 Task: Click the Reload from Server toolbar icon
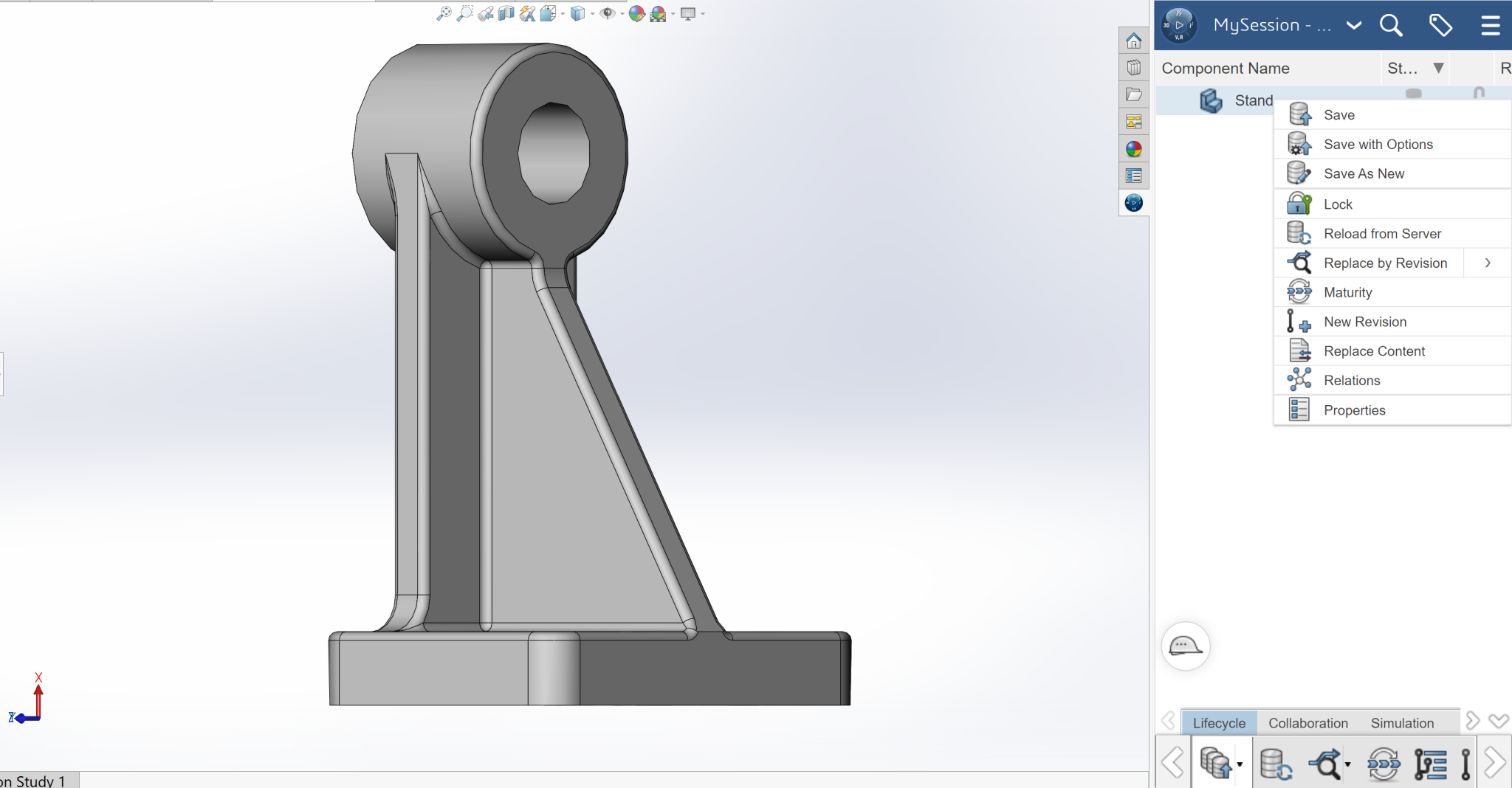[x=1276, y=764]
